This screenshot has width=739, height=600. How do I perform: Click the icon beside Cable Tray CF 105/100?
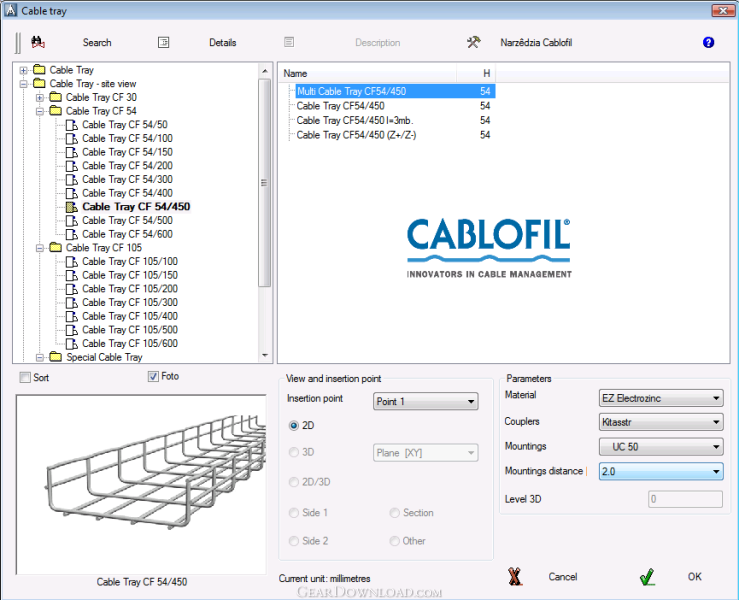(x=72, y=262)
